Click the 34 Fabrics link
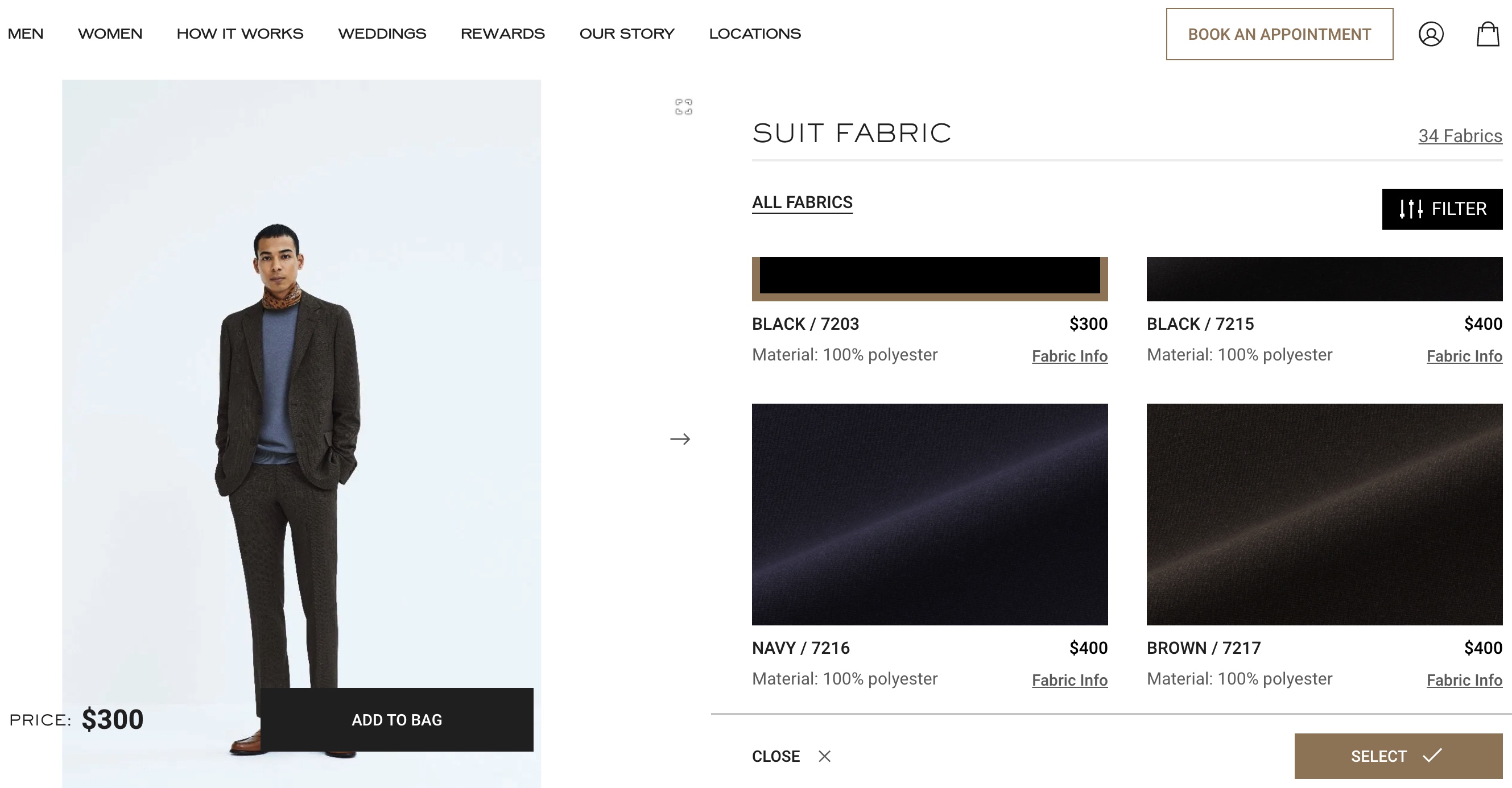The height and width of the screenshot is (788, 1512). [1459, 136]
